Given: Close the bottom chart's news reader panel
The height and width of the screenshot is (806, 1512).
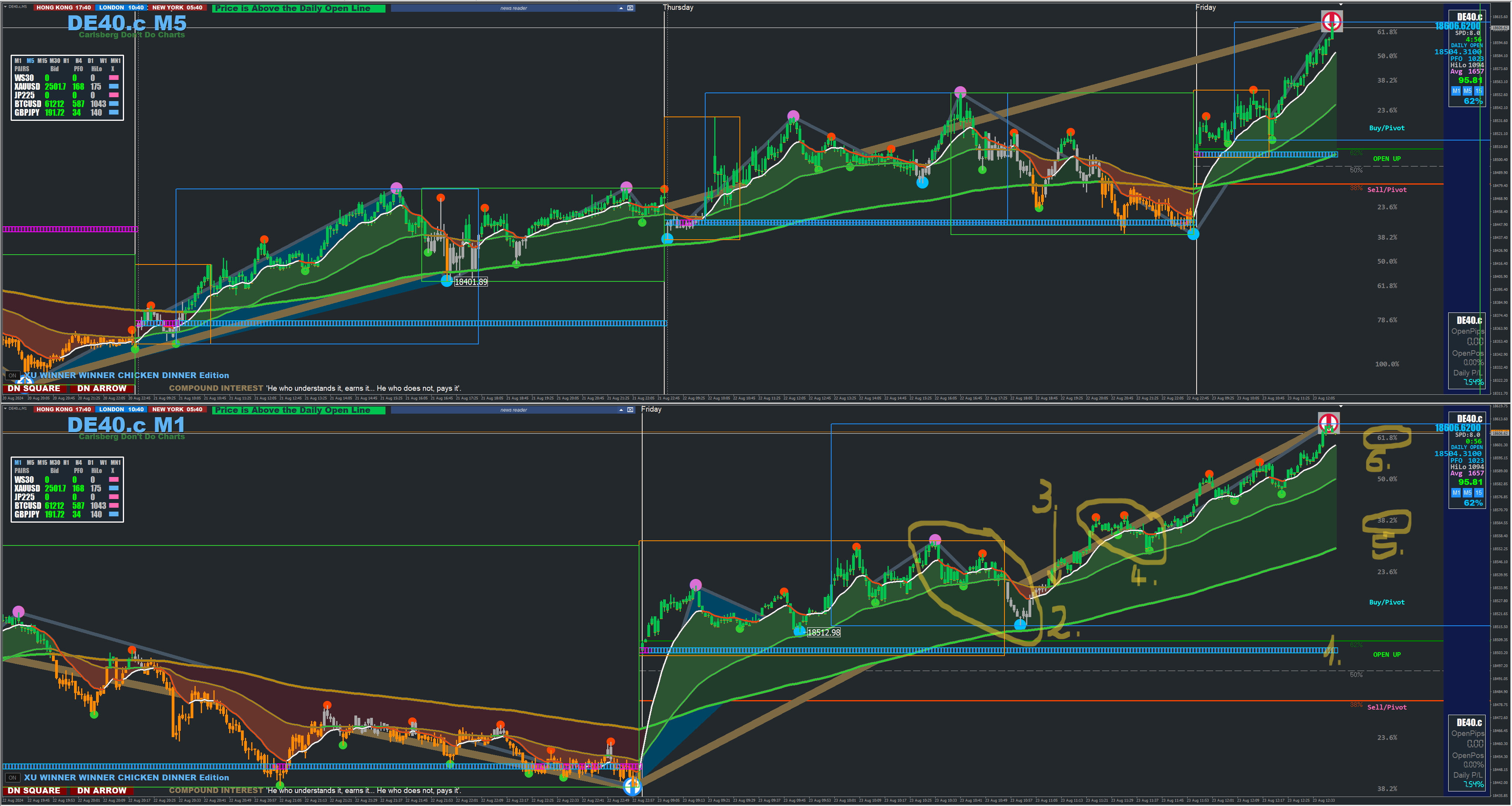Looking at the screenshot, I should 630,410.
